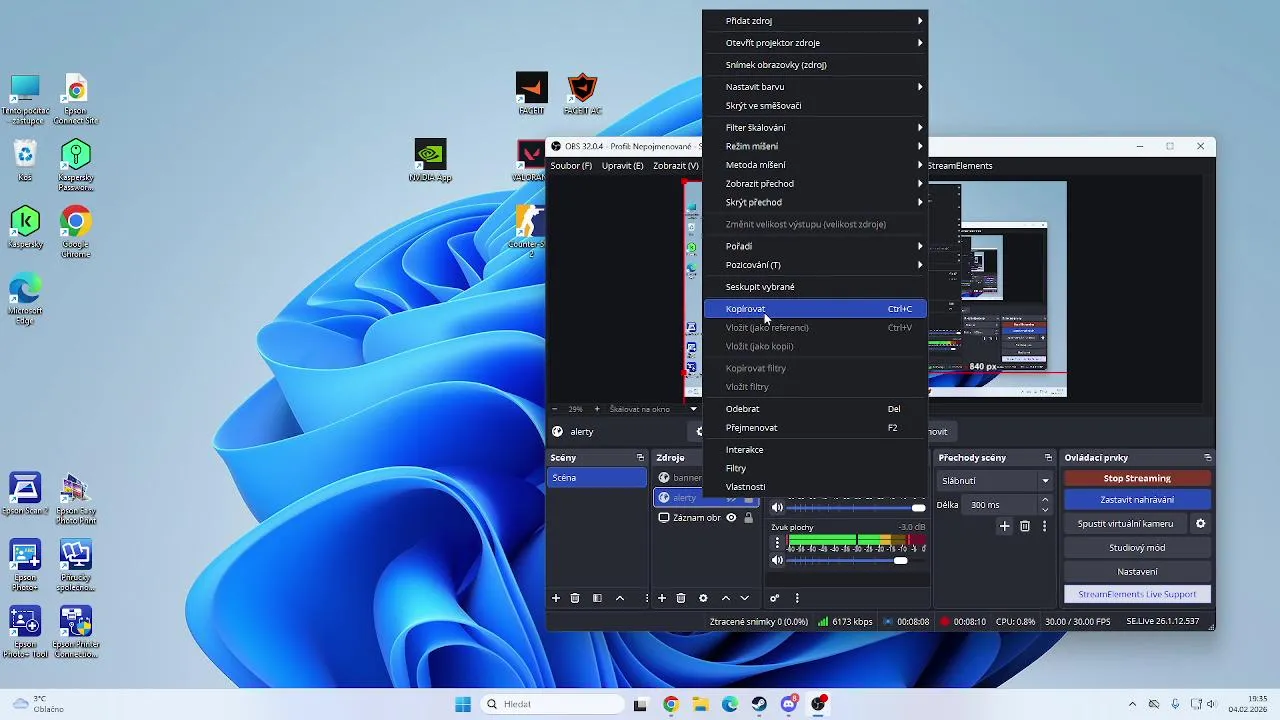This screenshot has height=720, width=1280.
Task: Select the Scéna item in scenes list
Action: [597, 478]
